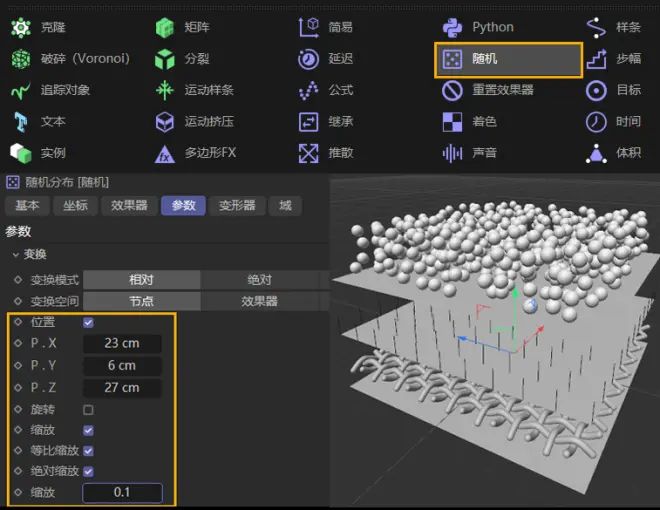Click the 重置效果器 reset effector icon
The image size is (660, 510).
coord(452,90)
